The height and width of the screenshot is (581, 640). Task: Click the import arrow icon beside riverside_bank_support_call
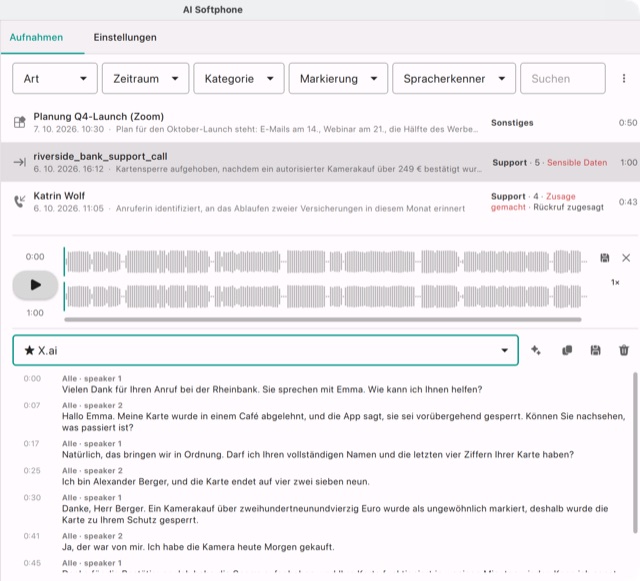pyautogui.click(x=19, y=162)
